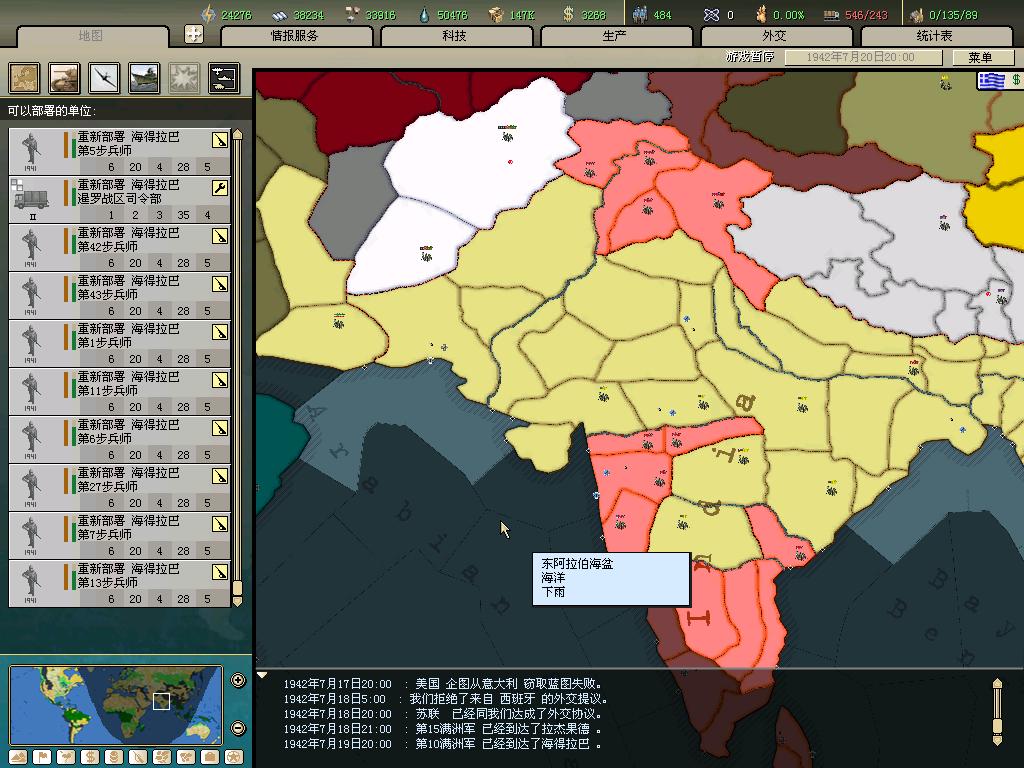1024x768 pixels.
Task: Toggle victory points star map mode
Action: coord(234,757)
